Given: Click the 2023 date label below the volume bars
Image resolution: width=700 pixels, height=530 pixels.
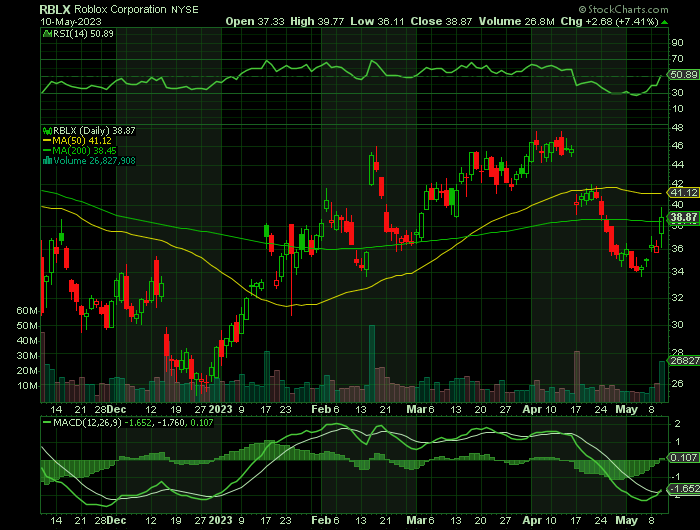Looking at the screenshot, I should 221,409.
